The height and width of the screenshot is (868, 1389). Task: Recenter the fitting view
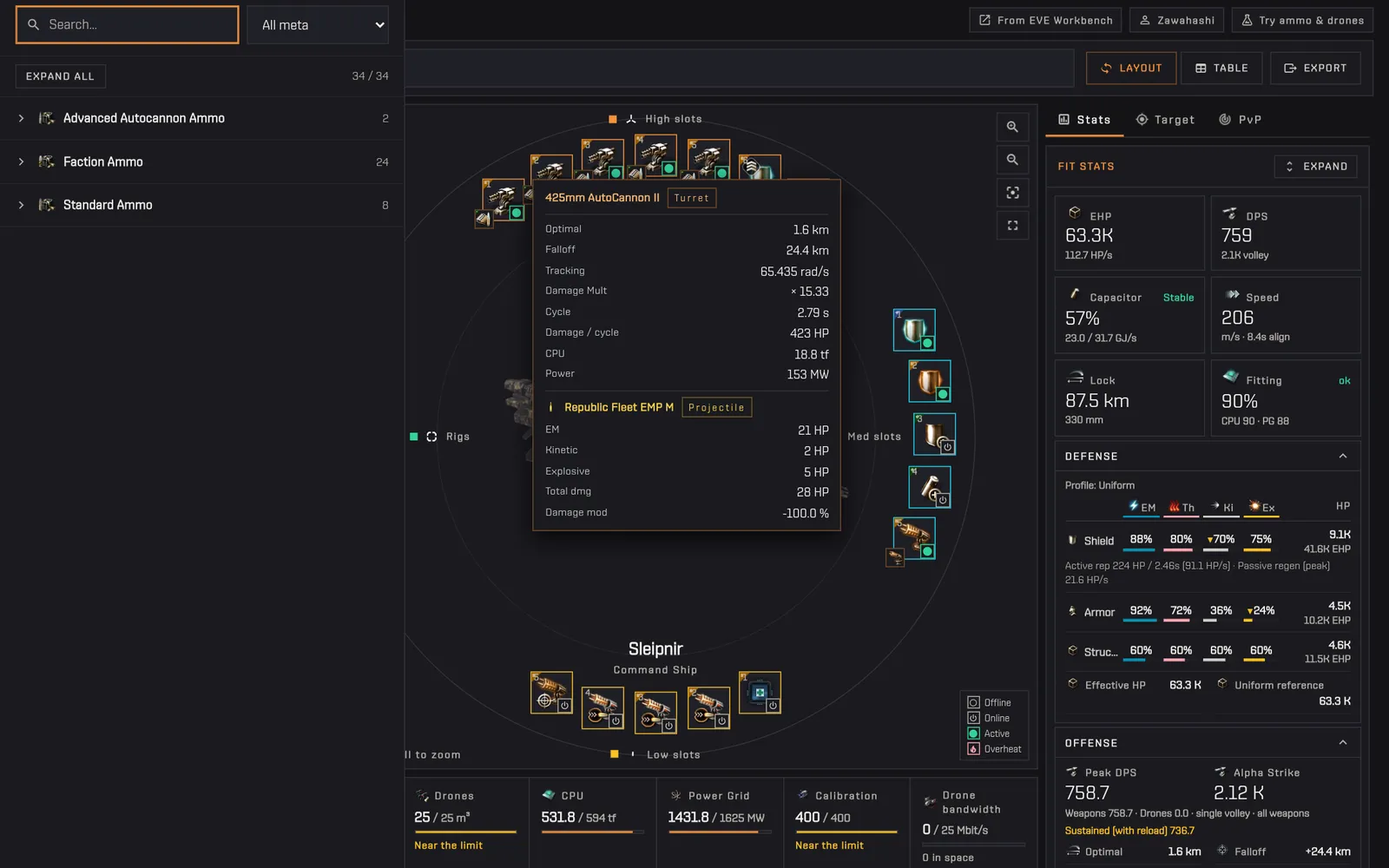point(1012,193)
